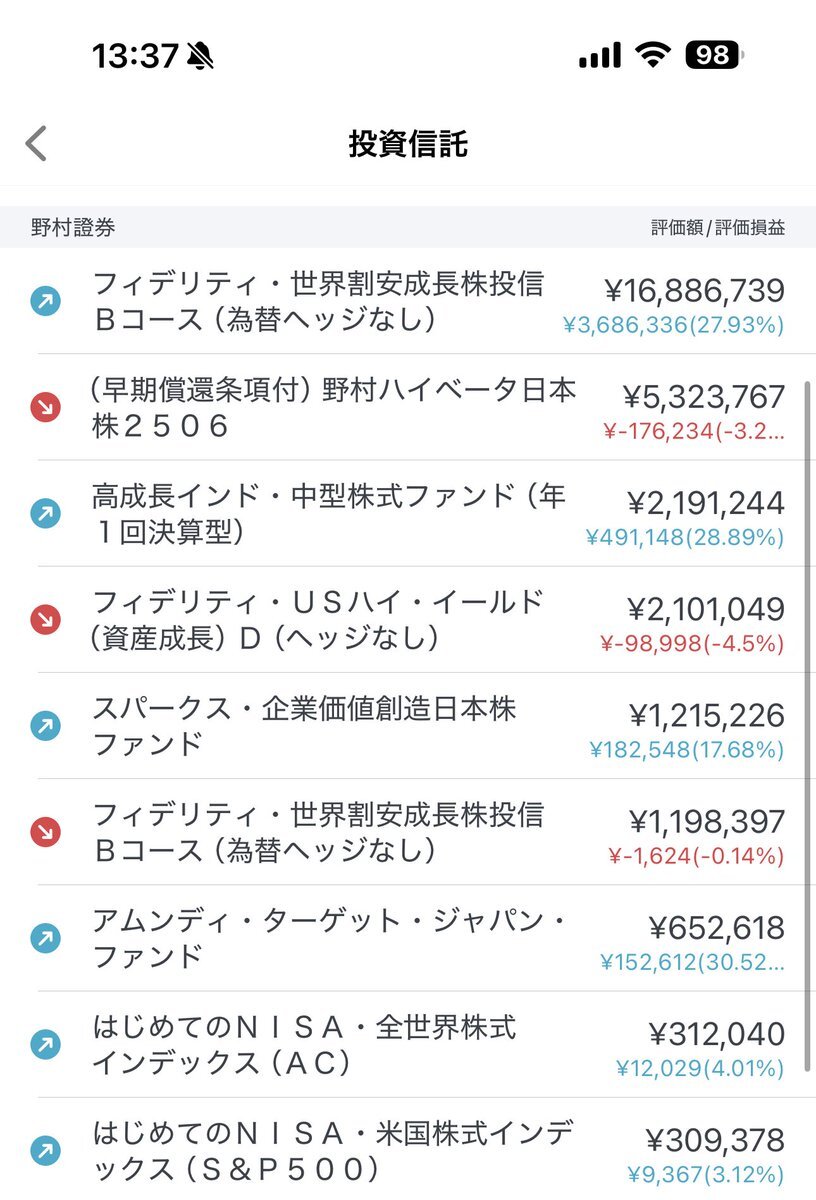Tap red down-arrow icon for 野村ハイベータ日本株２５０６
Viewport: 816px width, 1200px height.
45,407
